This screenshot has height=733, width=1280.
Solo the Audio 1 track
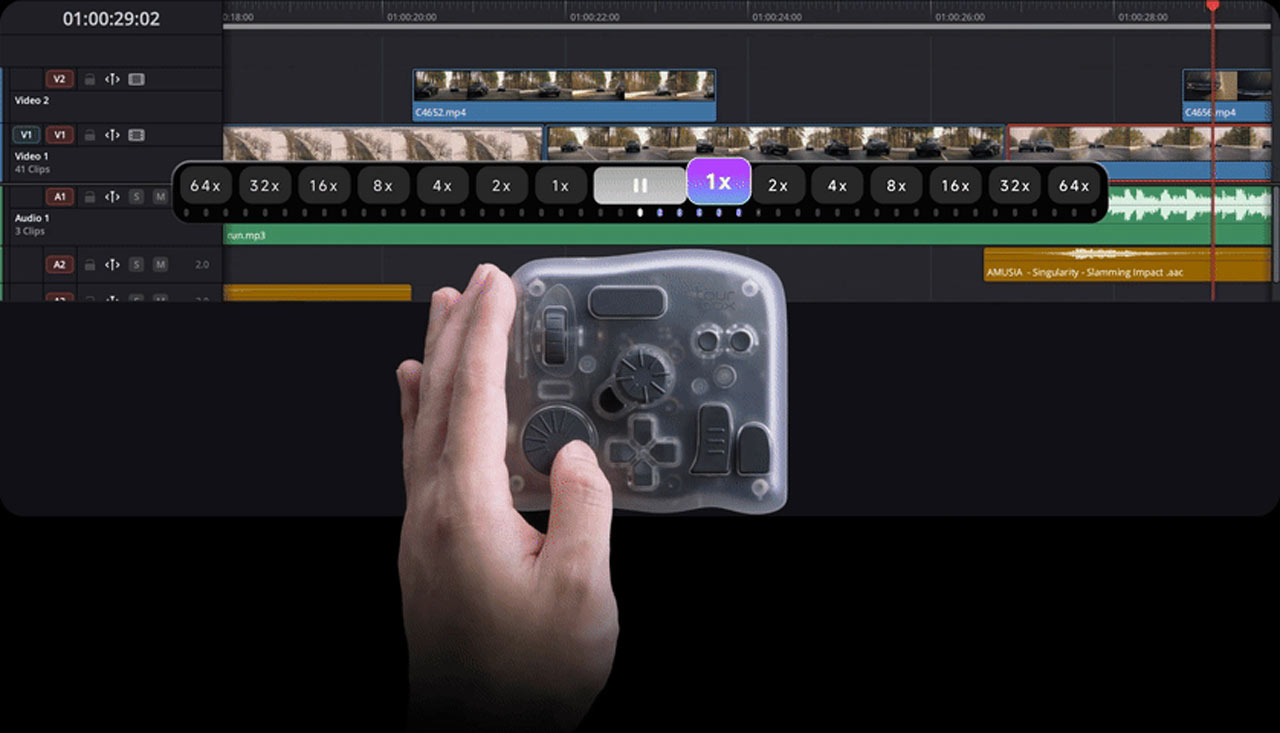[137, 197]
